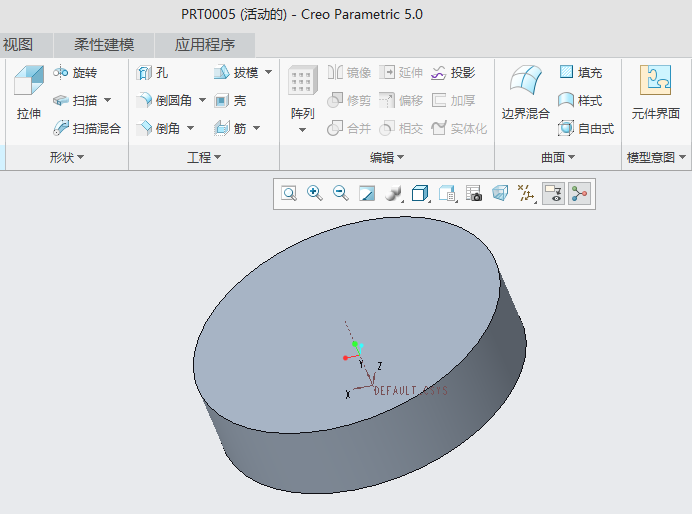Select the DEFAULT_CSYS label in the viewport
The width and height of the screenshot is (692, 514).
tap(410, 391)
